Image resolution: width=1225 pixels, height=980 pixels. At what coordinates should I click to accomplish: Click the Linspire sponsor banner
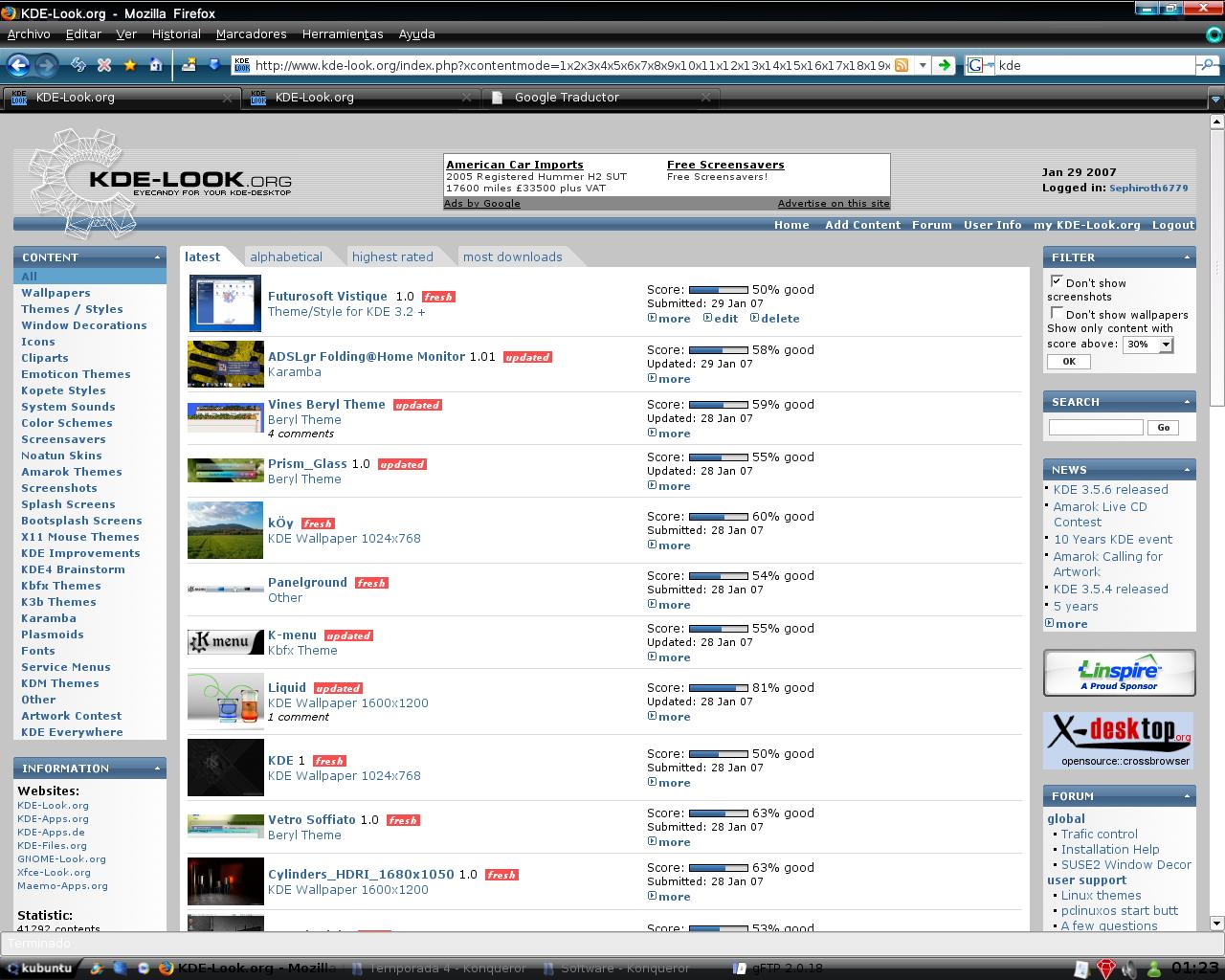click(1119, 673)
